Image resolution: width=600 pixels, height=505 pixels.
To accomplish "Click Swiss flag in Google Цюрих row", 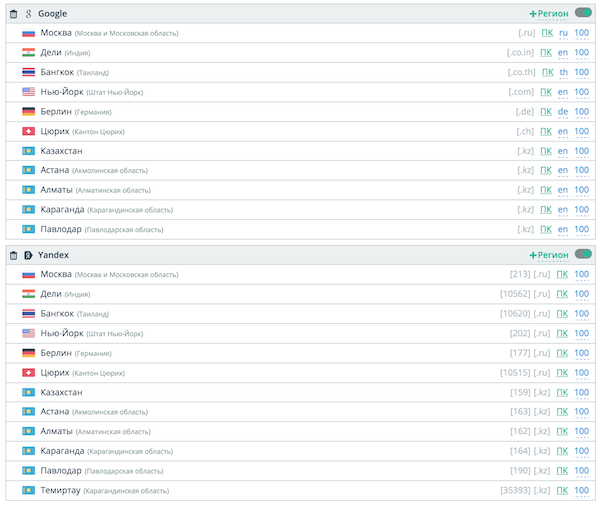I will coord(29,131).
